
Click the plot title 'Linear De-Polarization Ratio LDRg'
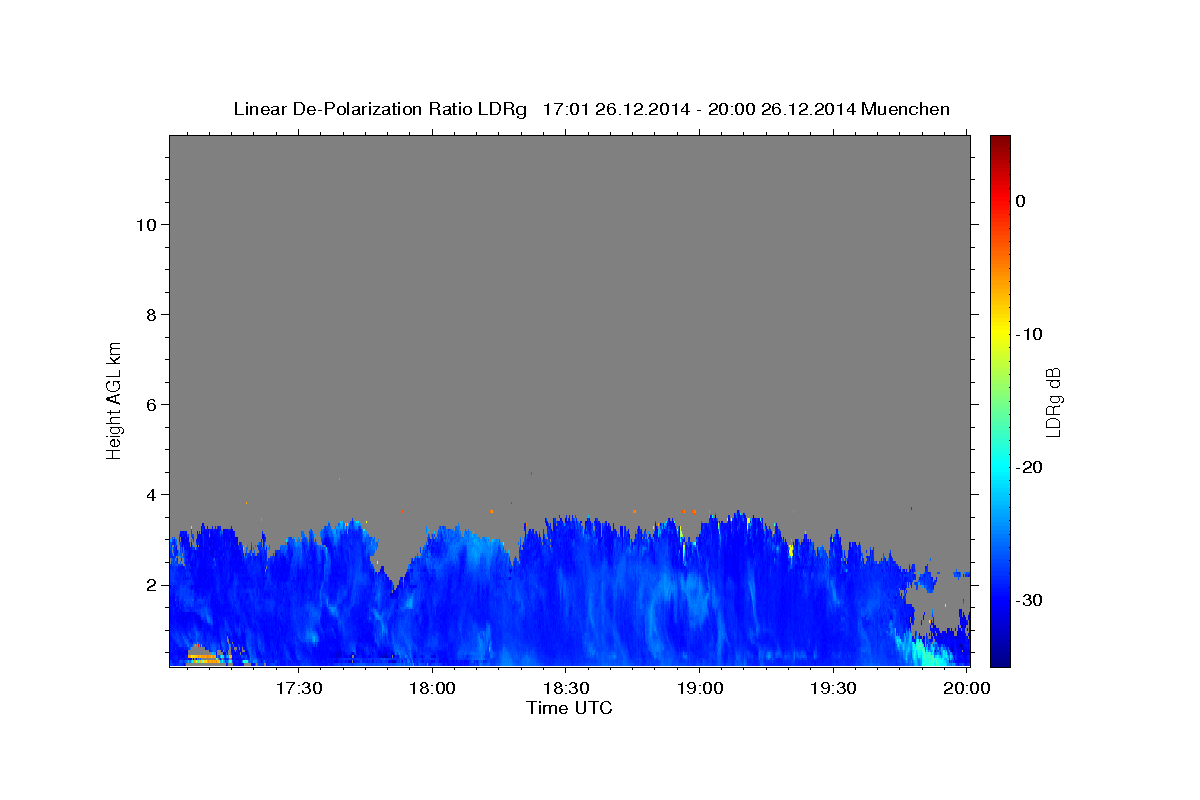point(380,109)
